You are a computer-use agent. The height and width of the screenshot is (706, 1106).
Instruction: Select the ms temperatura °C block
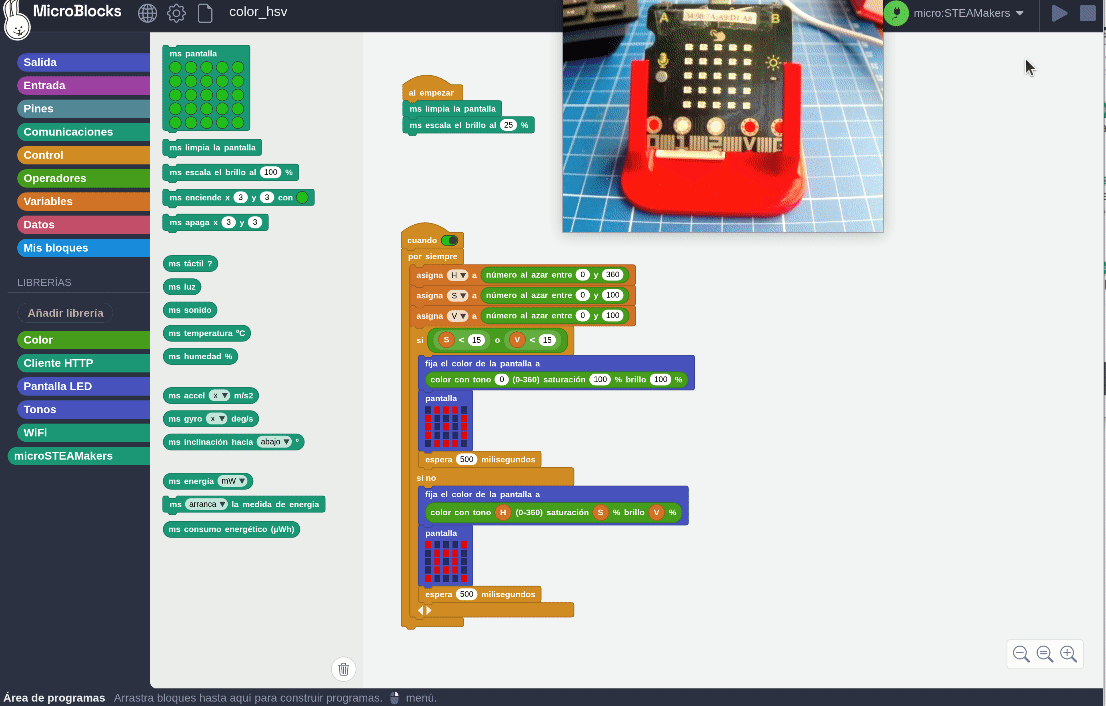point(207,334)
